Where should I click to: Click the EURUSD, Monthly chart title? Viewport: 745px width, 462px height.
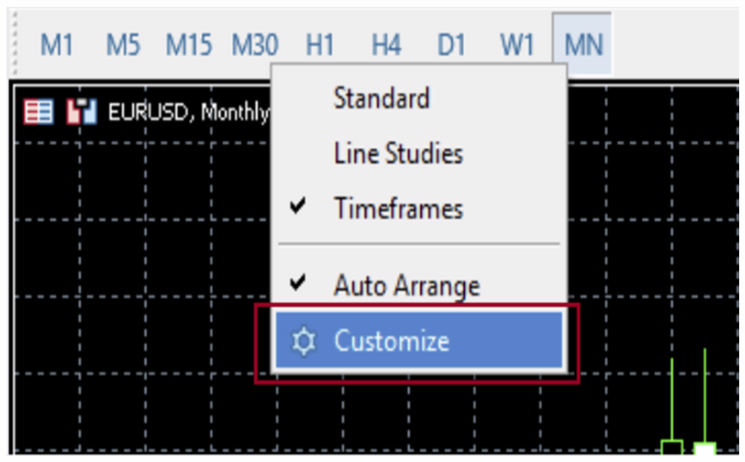tap(187, 111)
